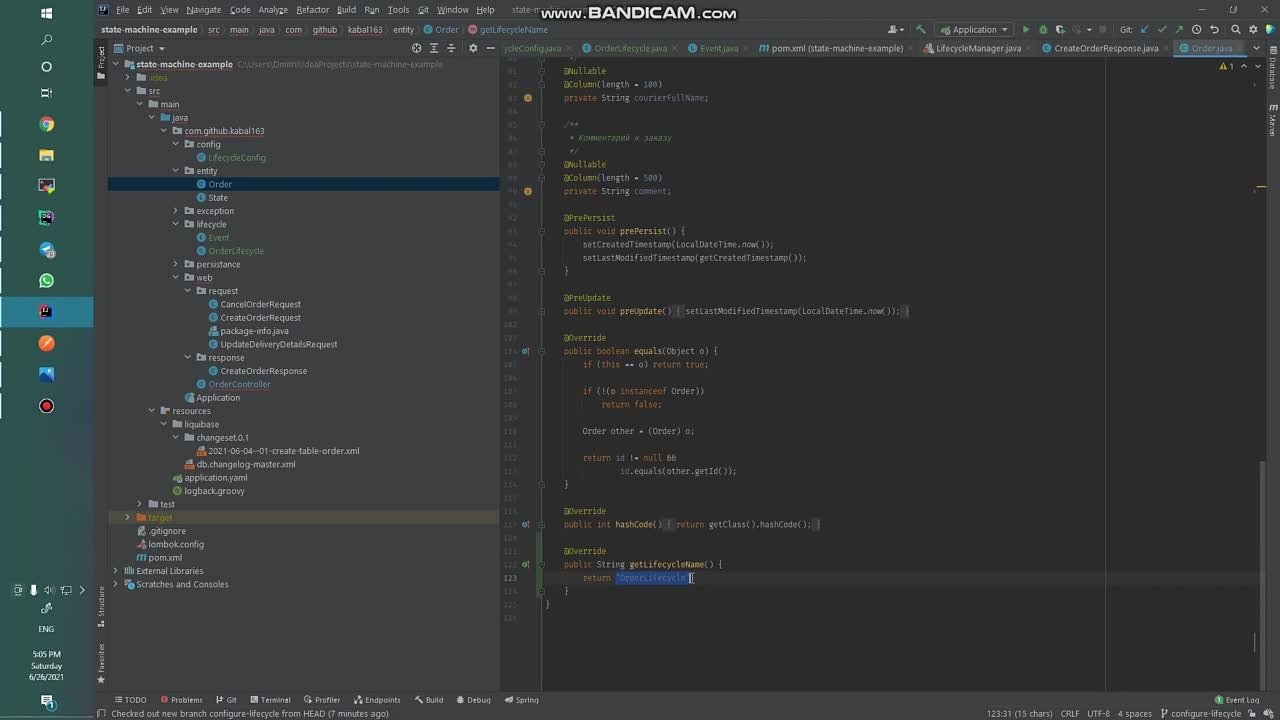Build project with the hammer icon
This screenshot has width=1280, height=720.
coord(921,30)
